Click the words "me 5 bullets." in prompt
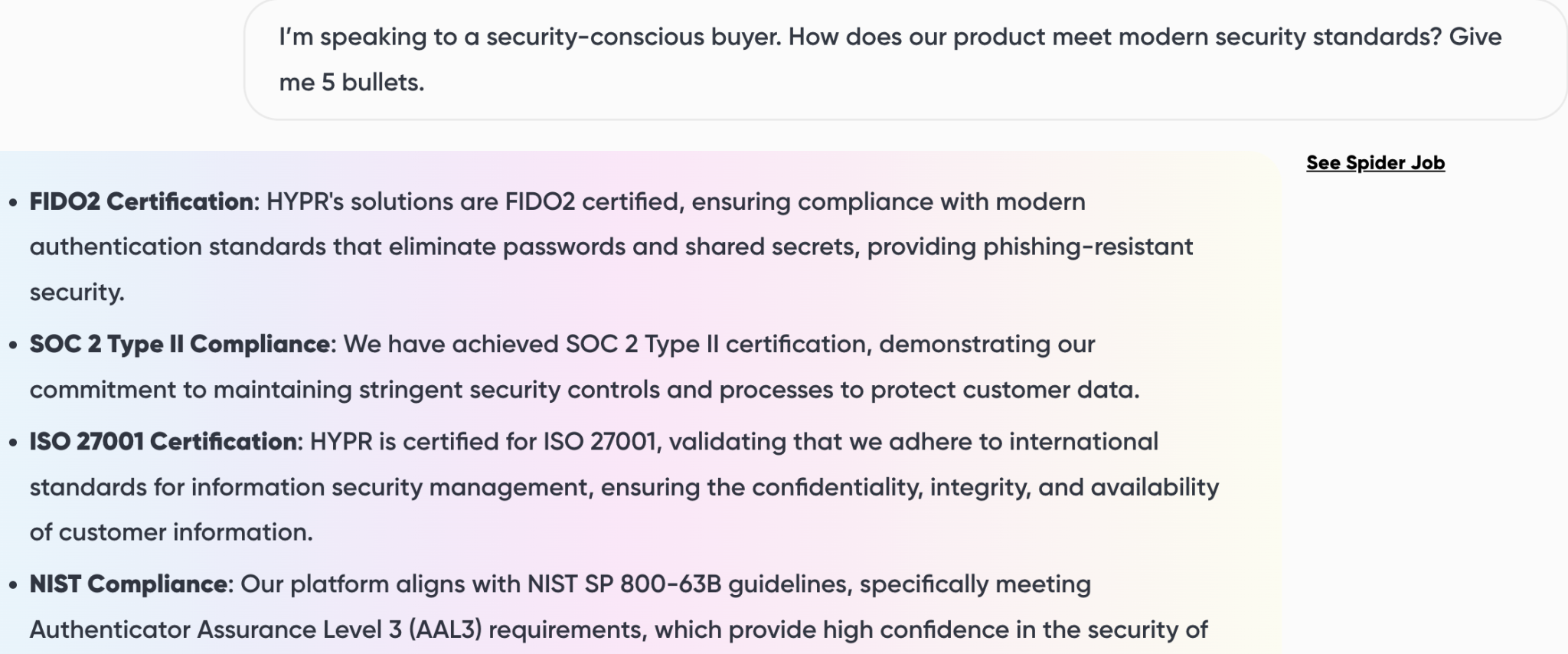 tap(351, 82)
